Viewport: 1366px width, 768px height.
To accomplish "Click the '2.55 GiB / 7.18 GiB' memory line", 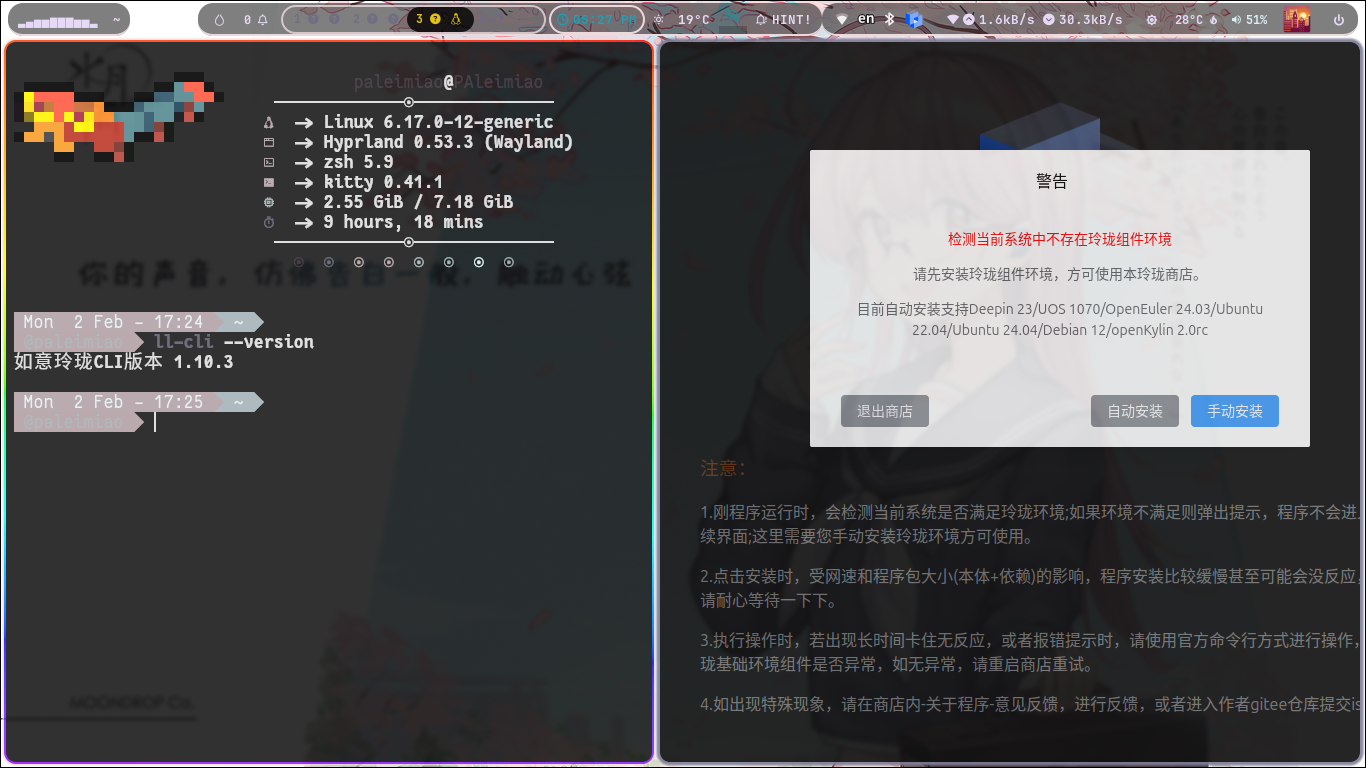I will [418, 202].
